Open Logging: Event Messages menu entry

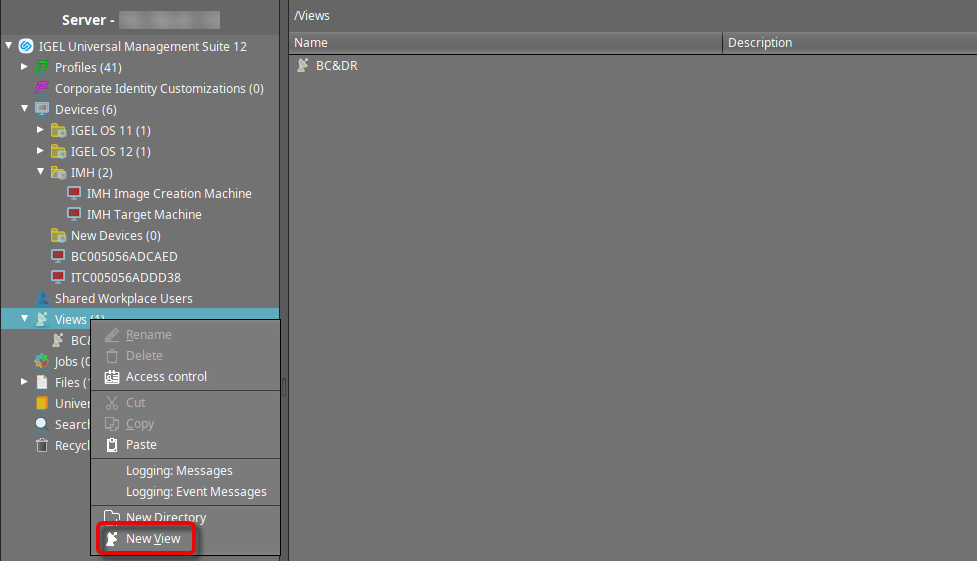pyautogui.click(x=196, y=492)
